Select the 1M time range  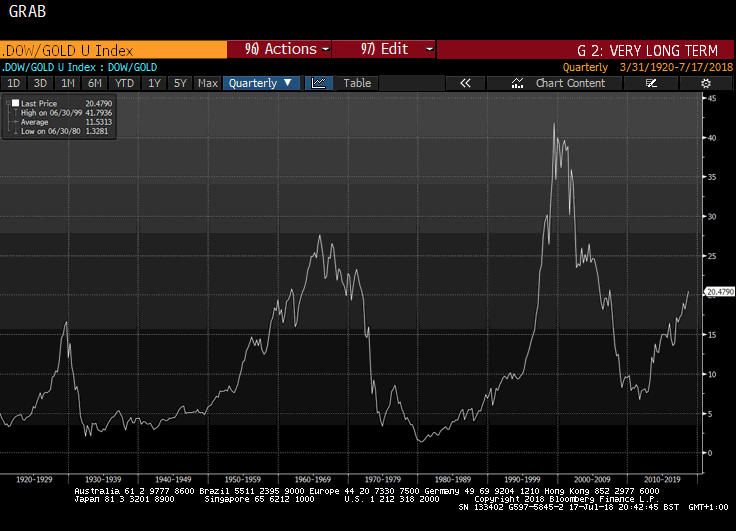click(67, 83)
